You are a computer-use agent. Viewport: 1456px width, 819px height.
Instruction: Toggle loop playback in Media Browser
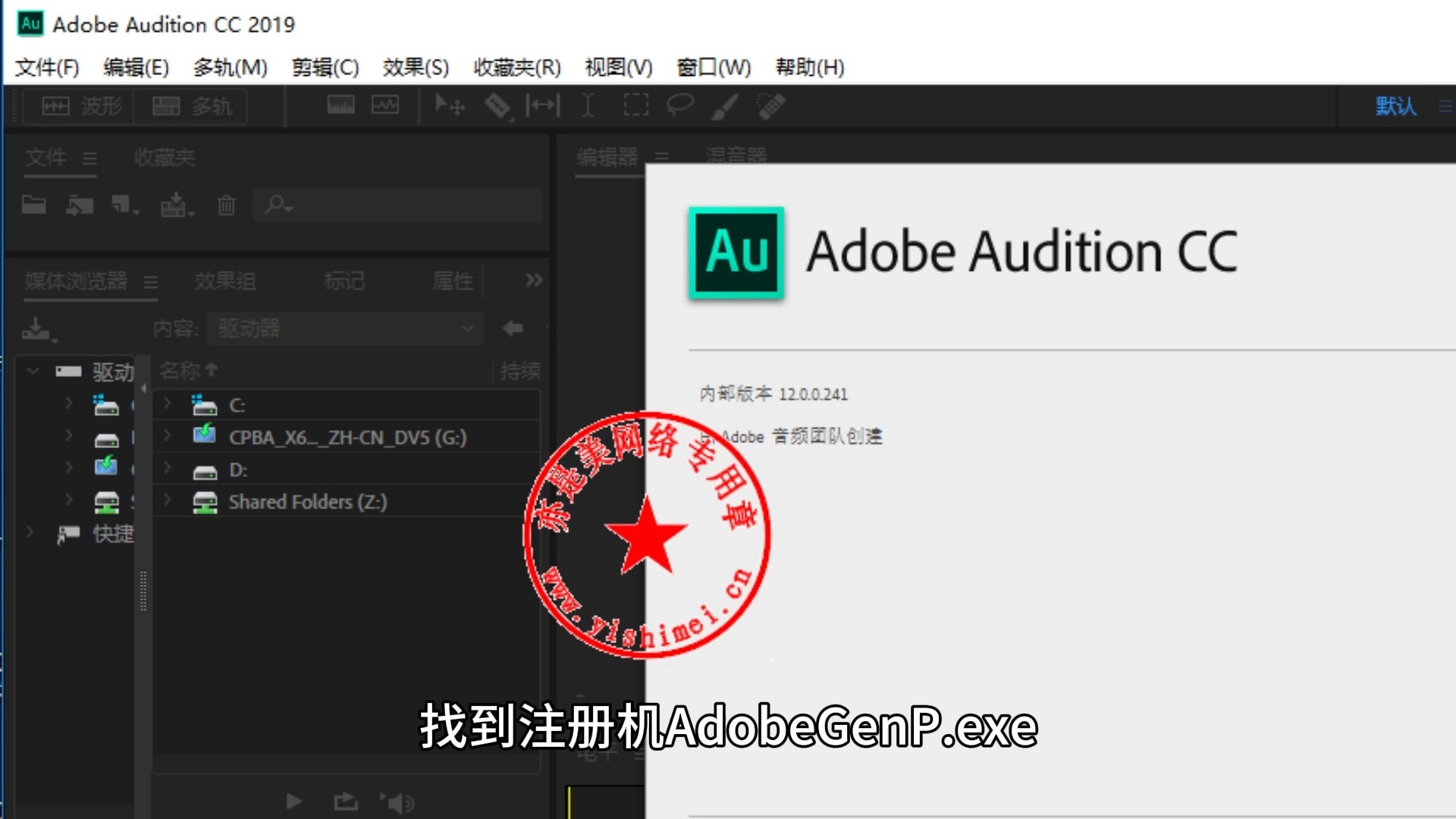click(x=345, y=802)
